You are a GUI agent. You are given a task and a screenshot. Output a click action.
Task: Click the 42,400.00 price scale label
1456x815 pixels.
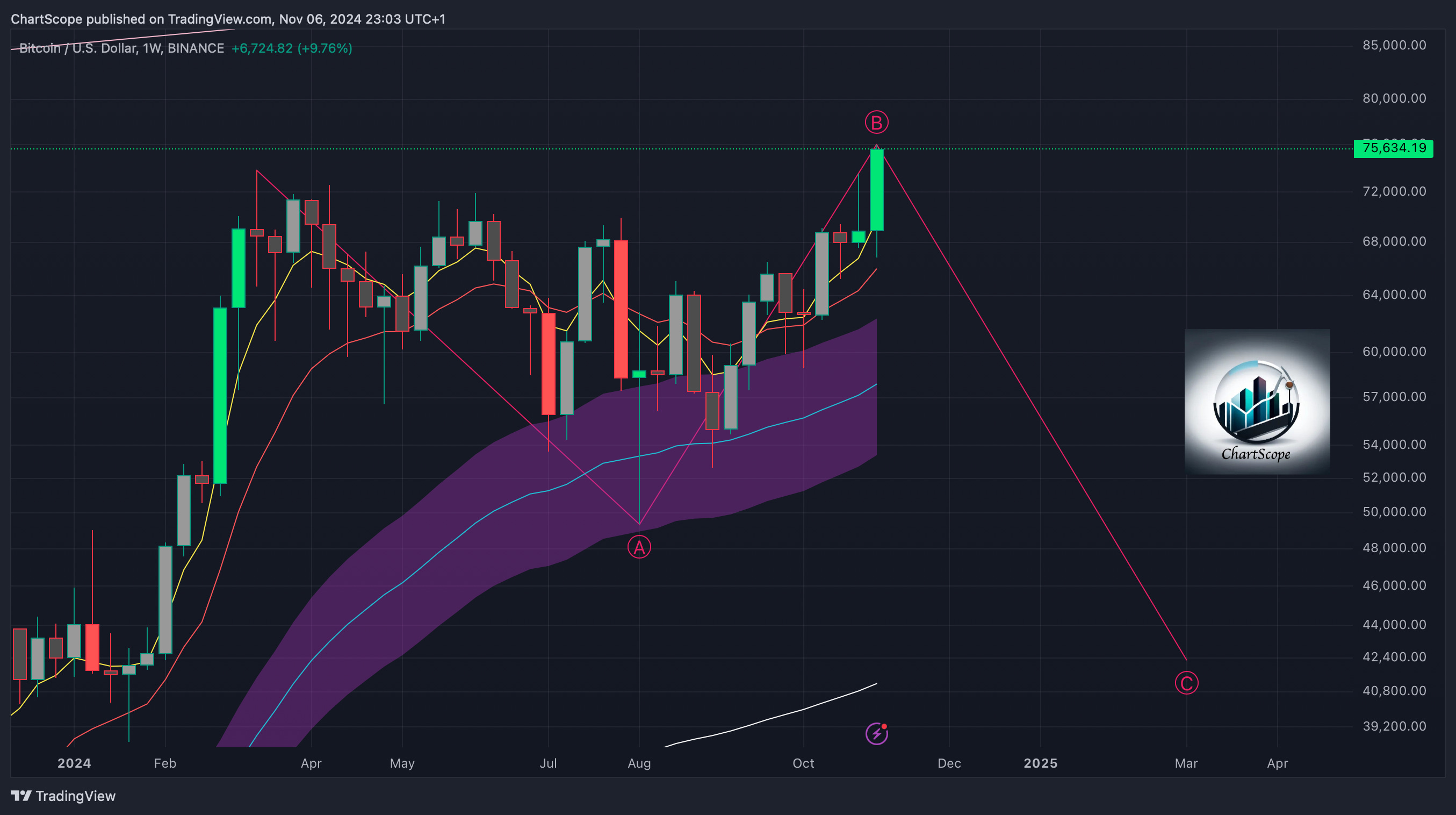tap(1394, 656)
